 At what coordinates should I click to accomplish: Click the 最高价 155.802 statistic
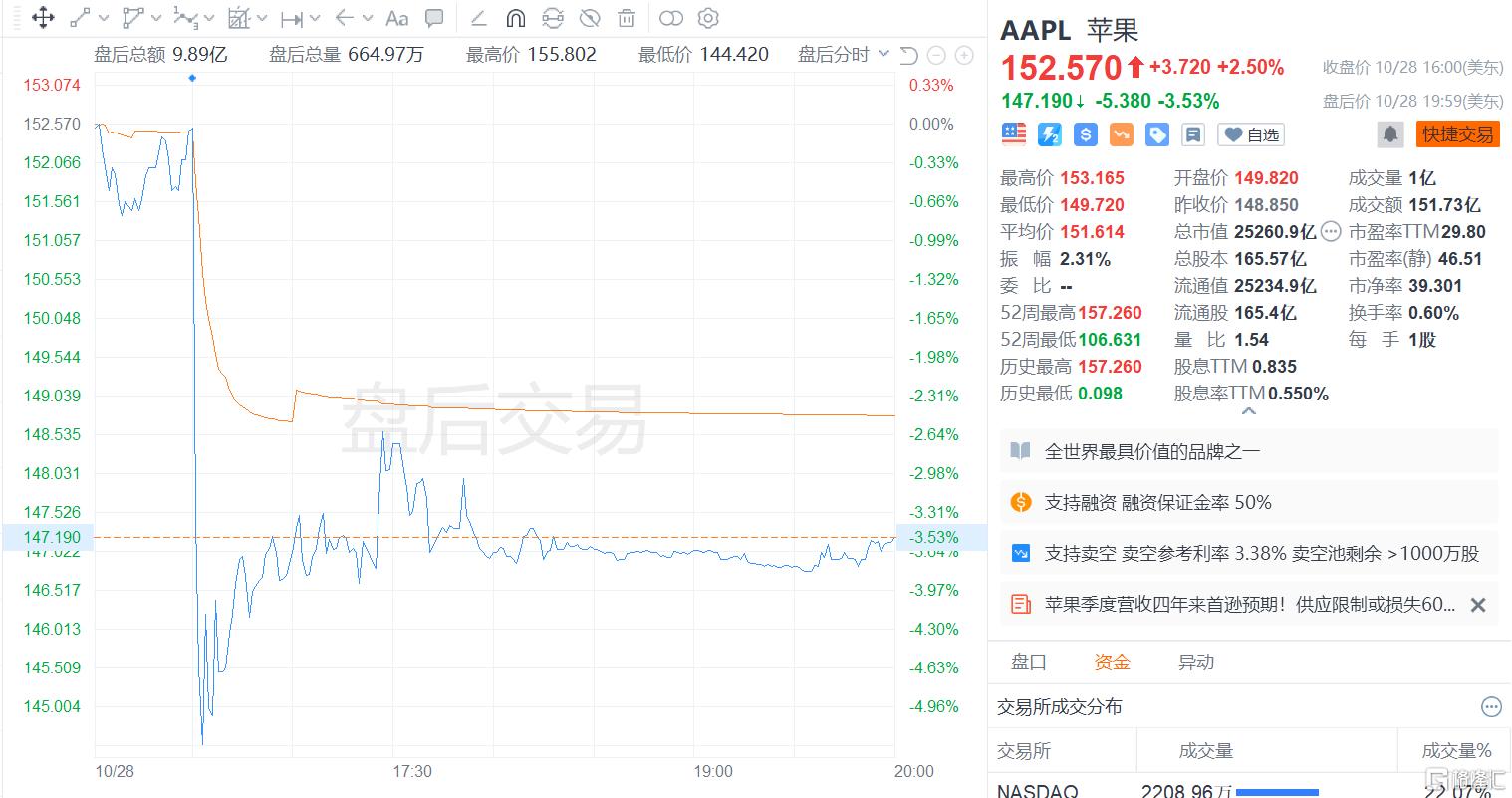point(531,55)
